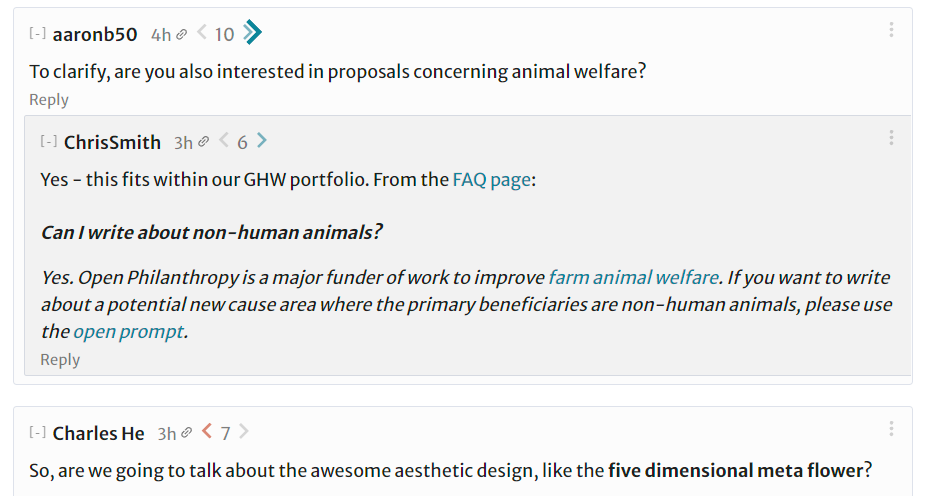Upvote Charles He's comment
945x496 pixels.
[245, 433]
